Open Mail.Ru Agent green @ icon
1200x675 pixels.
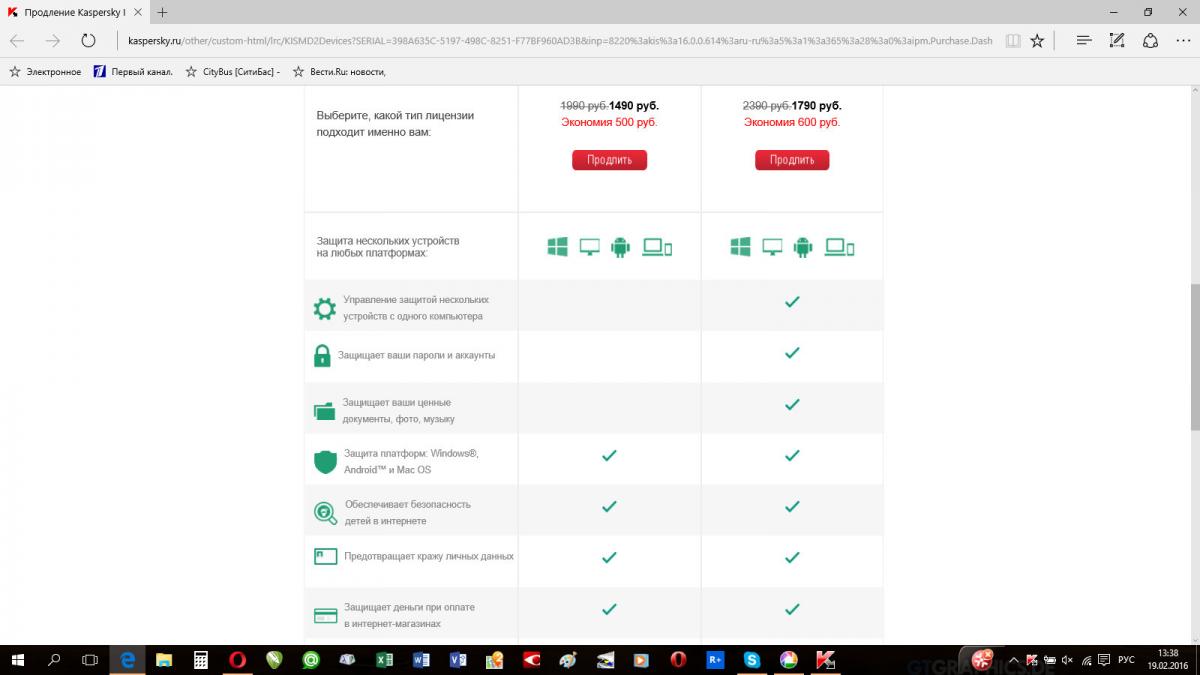tap(311, 660)
